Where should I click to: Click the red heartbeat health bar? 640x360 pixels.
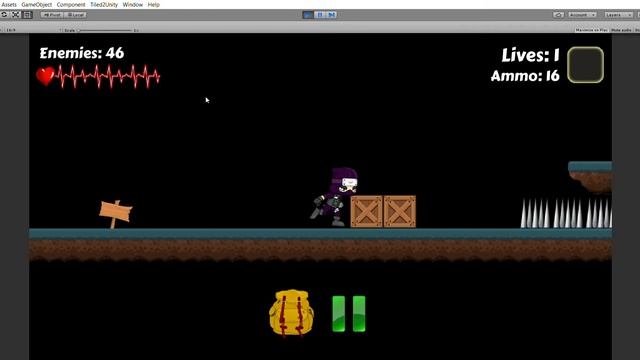click(108, 76)
